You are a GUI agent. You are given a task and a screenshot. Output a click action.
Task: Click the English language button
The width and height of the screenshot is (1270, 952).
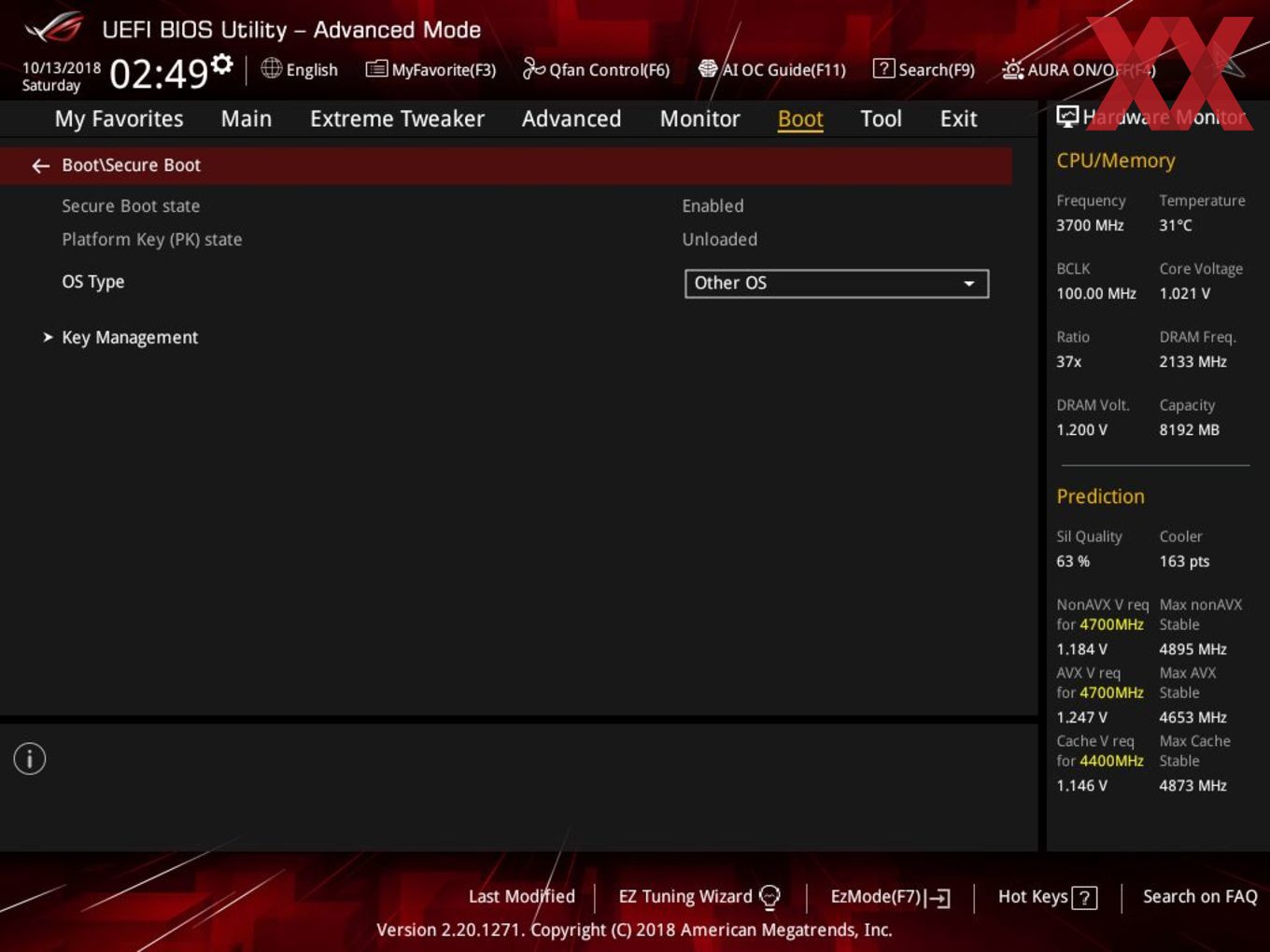[300, 70]
